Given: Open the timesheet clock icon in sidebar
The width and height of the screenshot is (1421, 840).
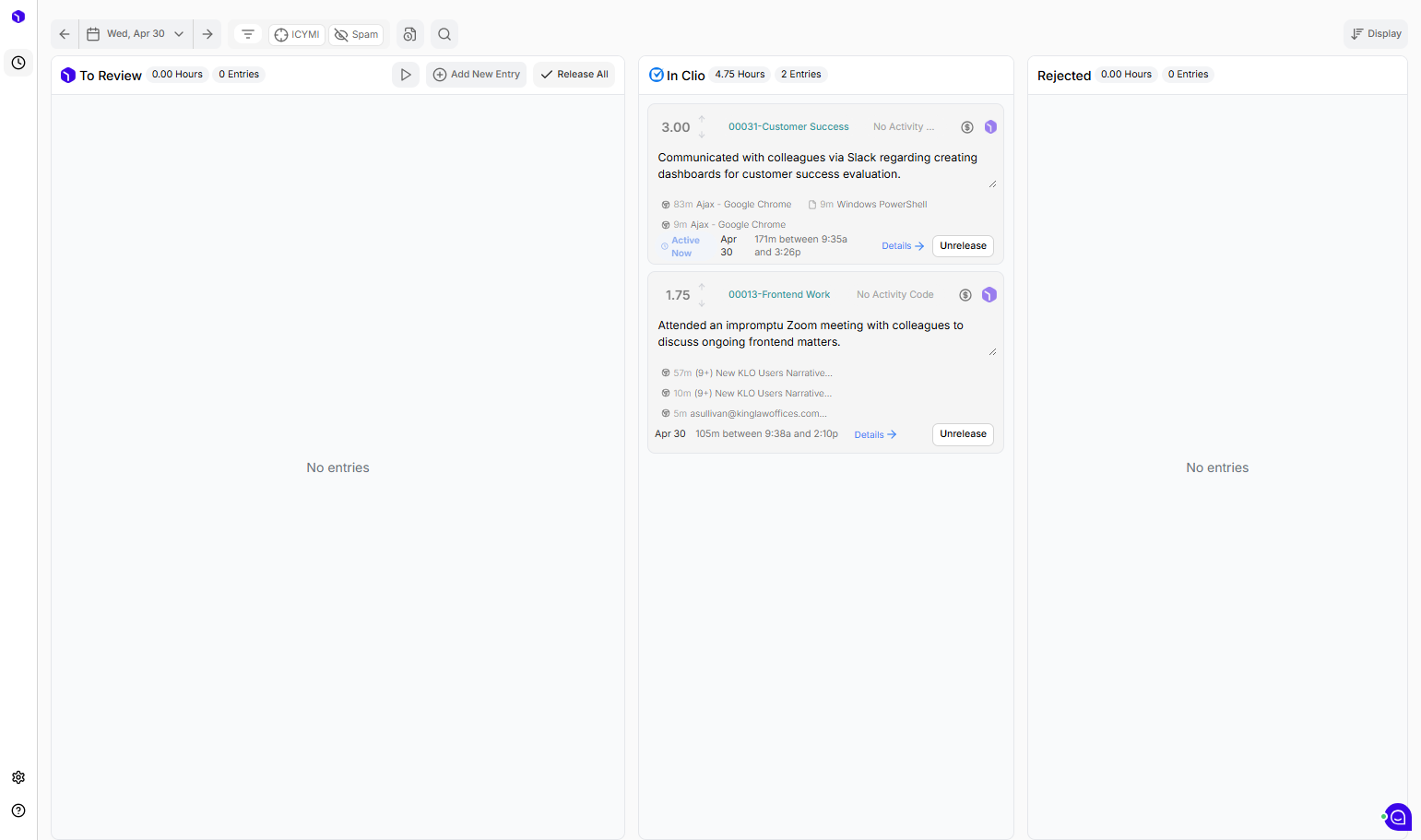Looking at the screenshot, I should tap(18, 63).
